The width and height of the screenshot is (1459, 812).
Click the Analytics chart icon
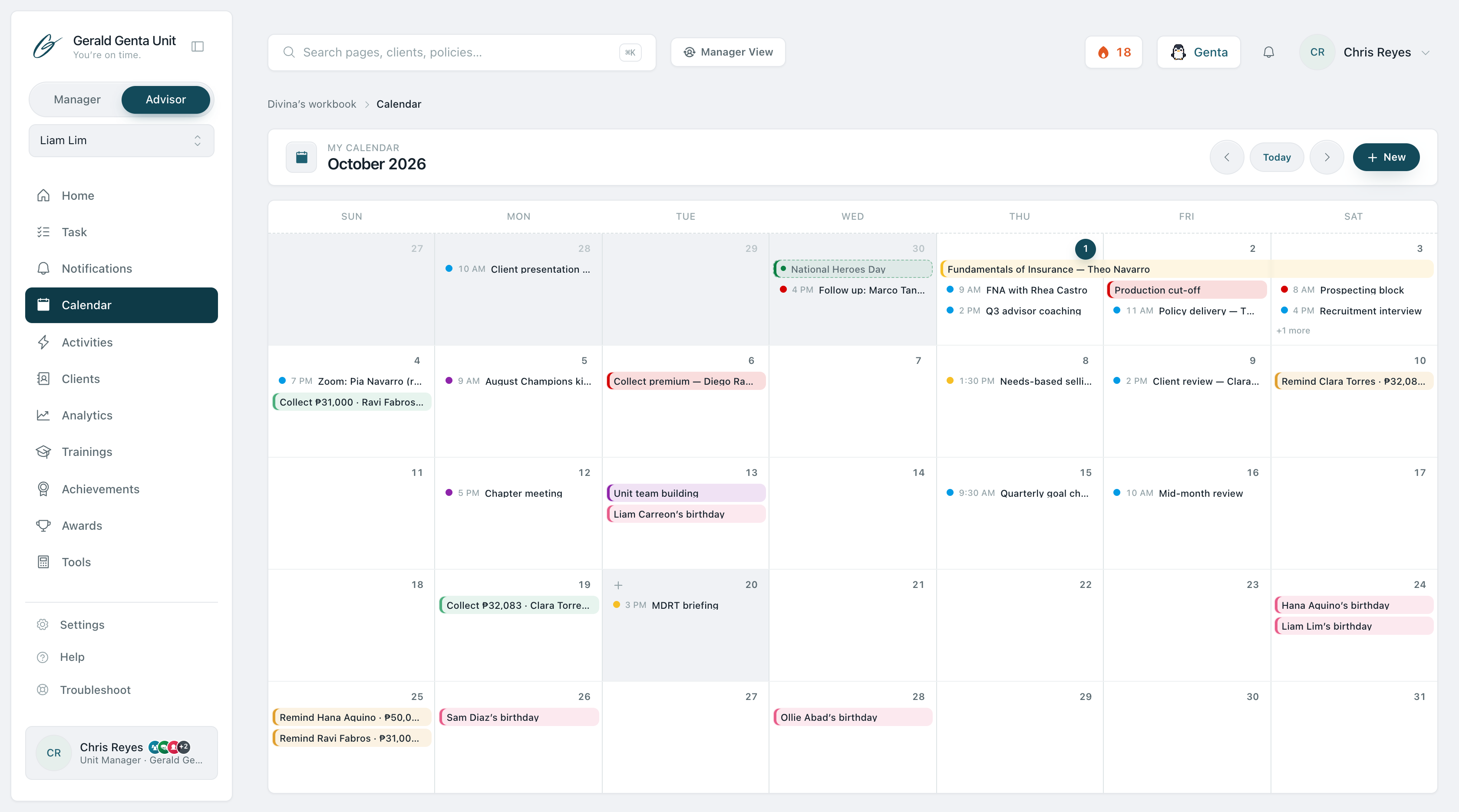pos(43,415)
